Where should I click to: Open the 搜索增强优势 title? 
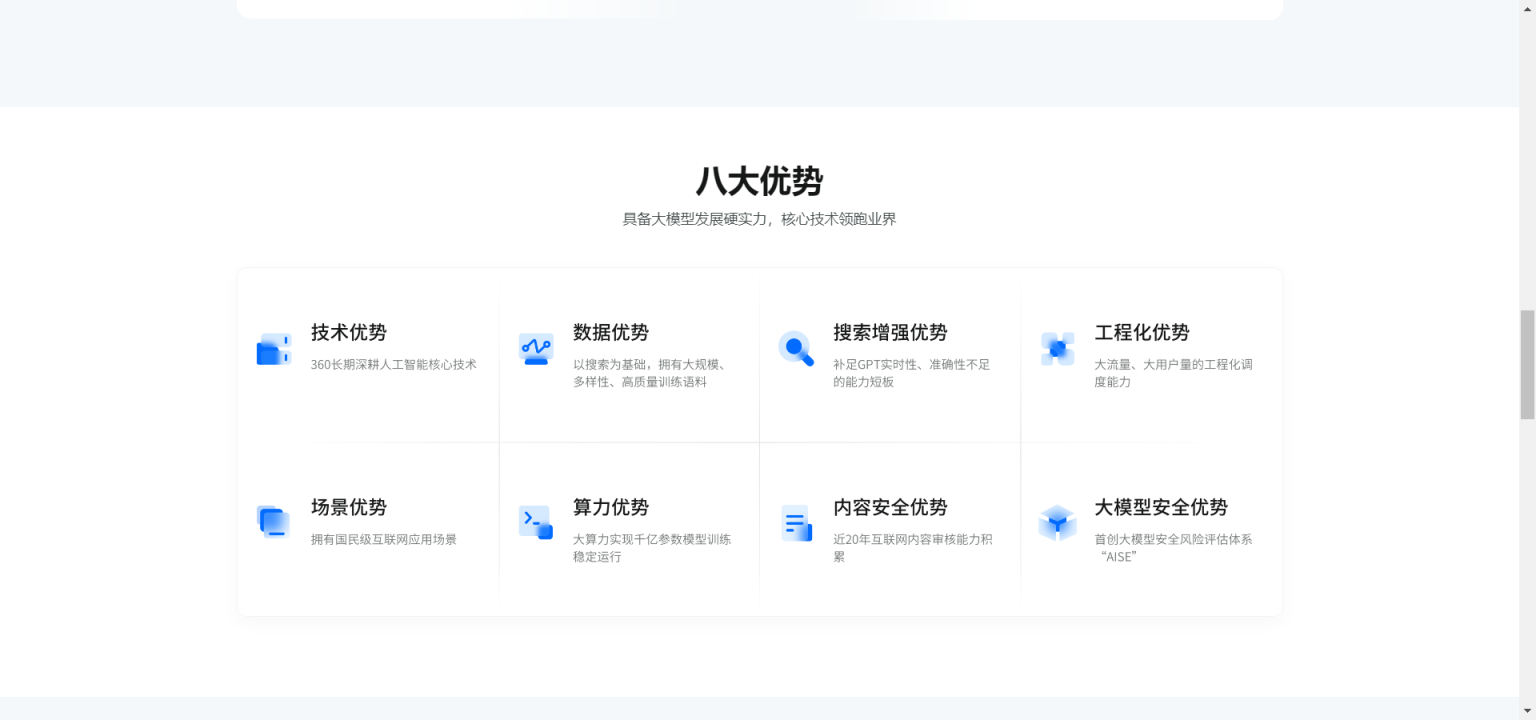coord(890,333)
